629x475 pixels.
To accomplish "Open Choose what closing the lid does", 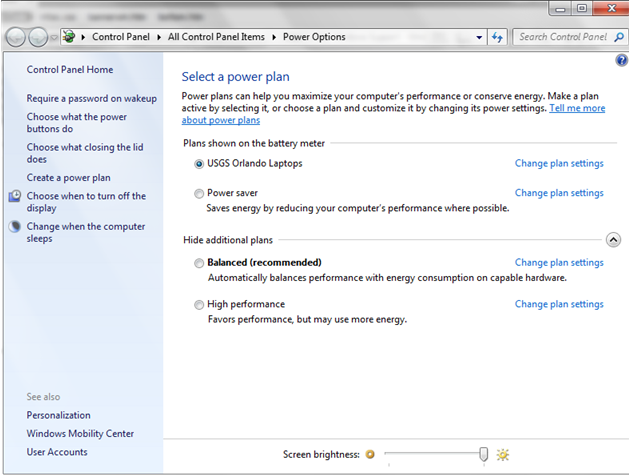I will coord(85,153).
